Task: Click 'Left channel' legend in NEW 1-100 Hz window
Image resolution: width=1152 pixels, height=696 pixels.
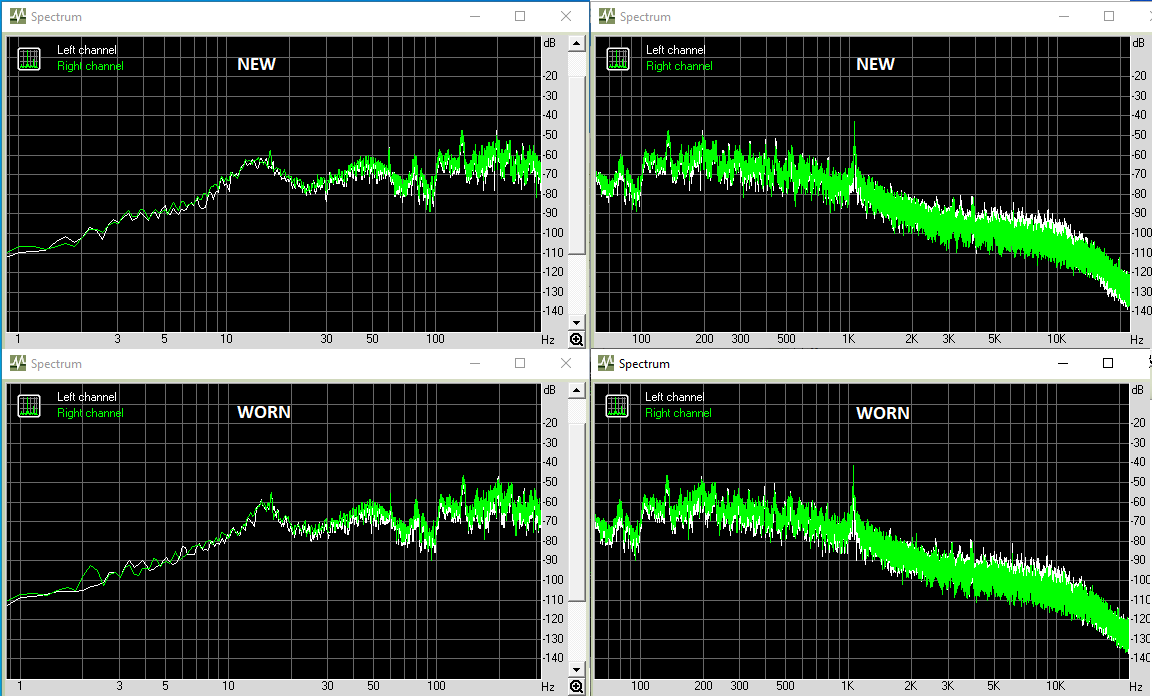Action: pos(87,50)
